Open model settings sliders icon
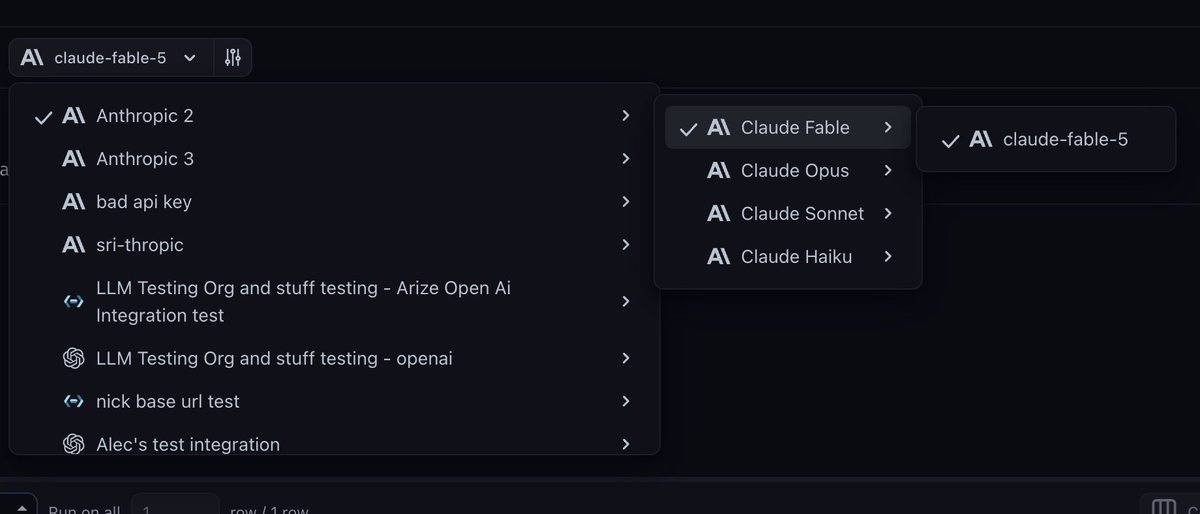 click(x=233, y=58)
